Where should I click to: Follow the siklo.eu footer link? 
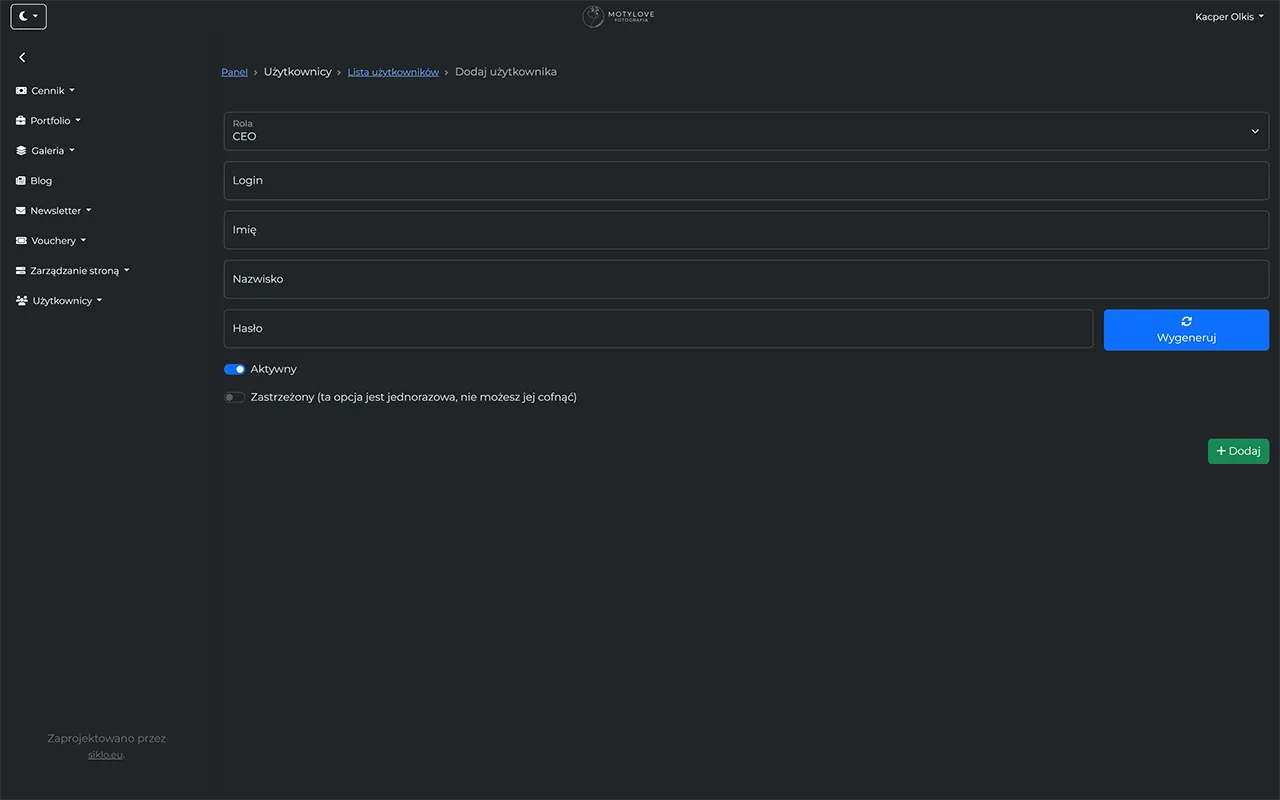tap(105, 754)
